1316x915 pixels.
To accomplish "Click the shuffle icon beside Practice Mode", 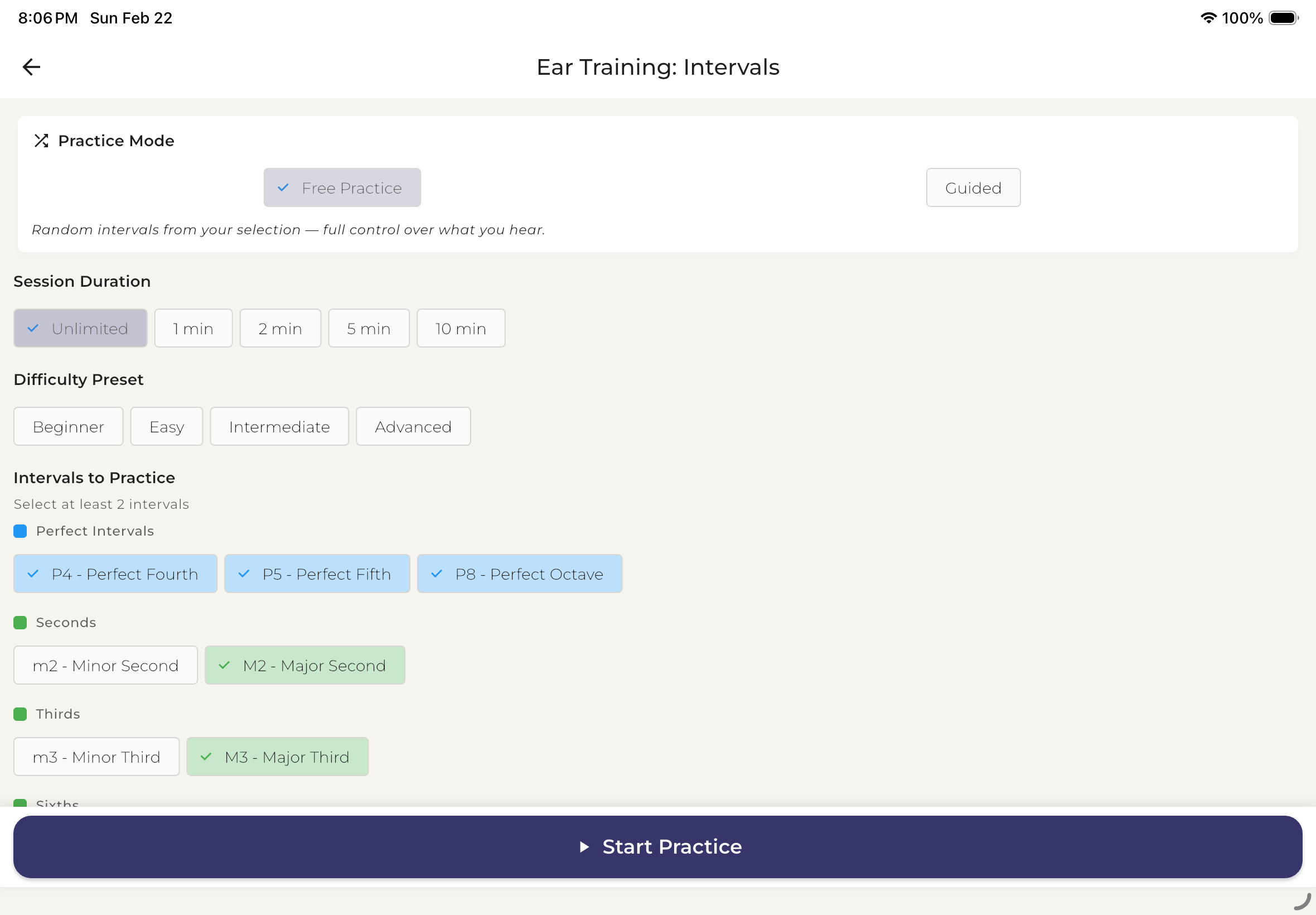I will [x=41, y=141].
